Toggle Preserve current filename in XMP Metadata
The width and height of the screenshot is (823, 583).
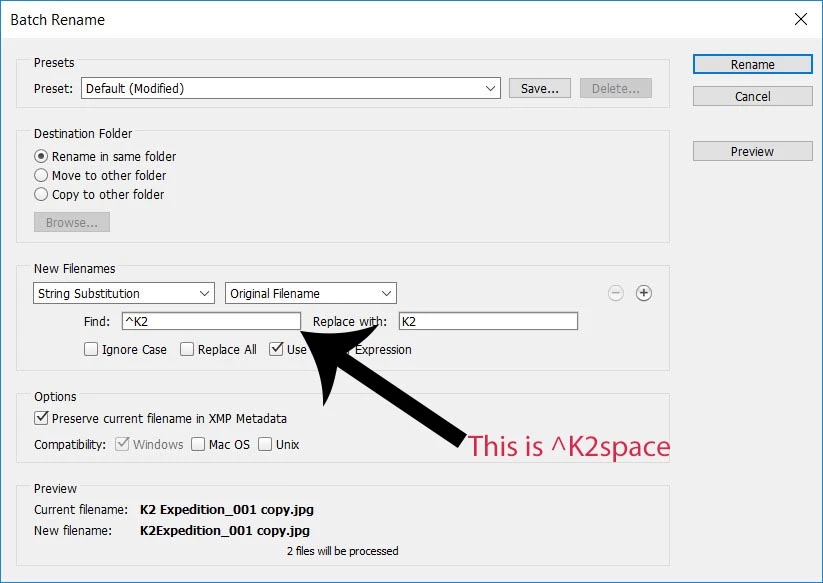[x=41, y=418]
